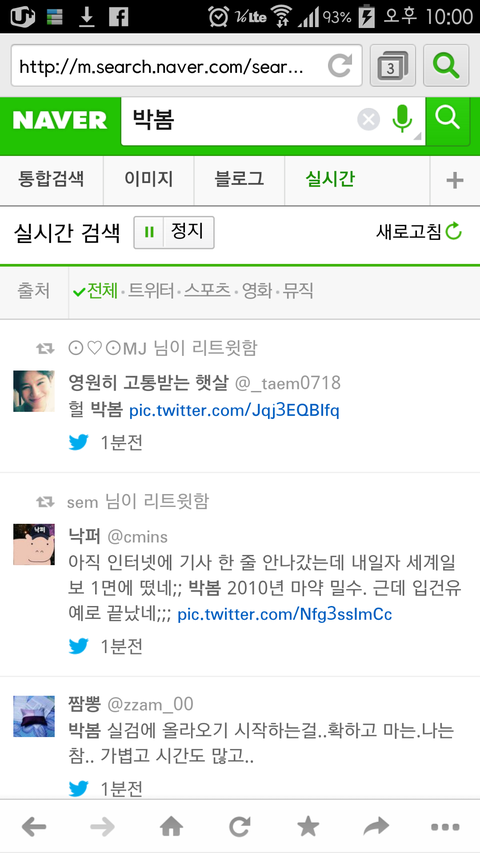The height and width of the screenshot is (853, 480).
Task: Open browser search with magnifier button
Action: [x=446, y=66]
